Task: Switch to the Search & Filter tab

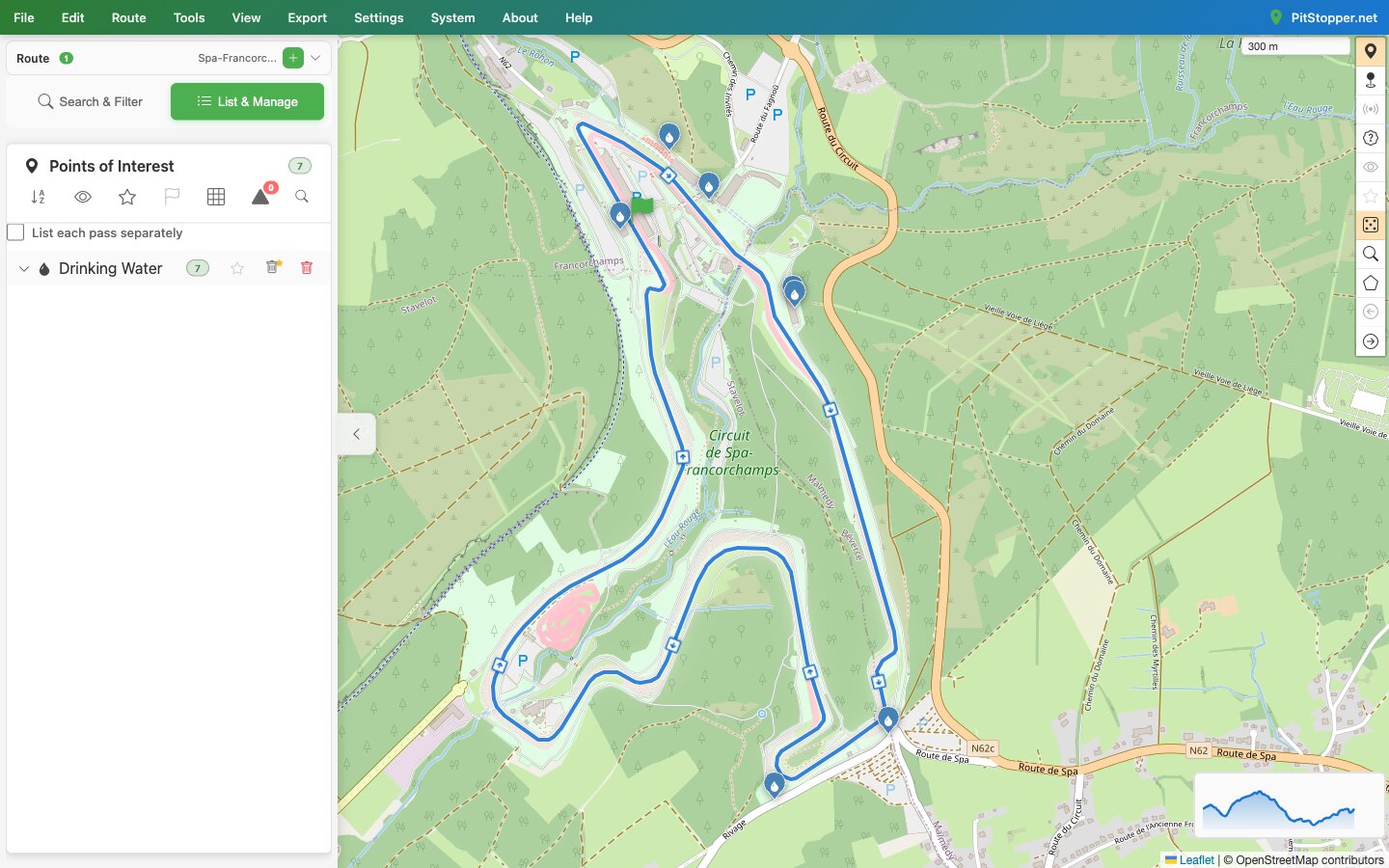Action: tap(90, 101)
